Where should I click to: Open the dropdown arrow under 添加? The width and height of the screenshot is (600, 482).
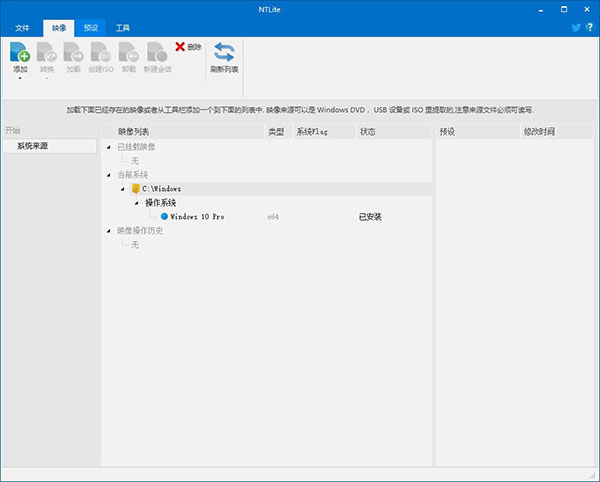(20, 78)
